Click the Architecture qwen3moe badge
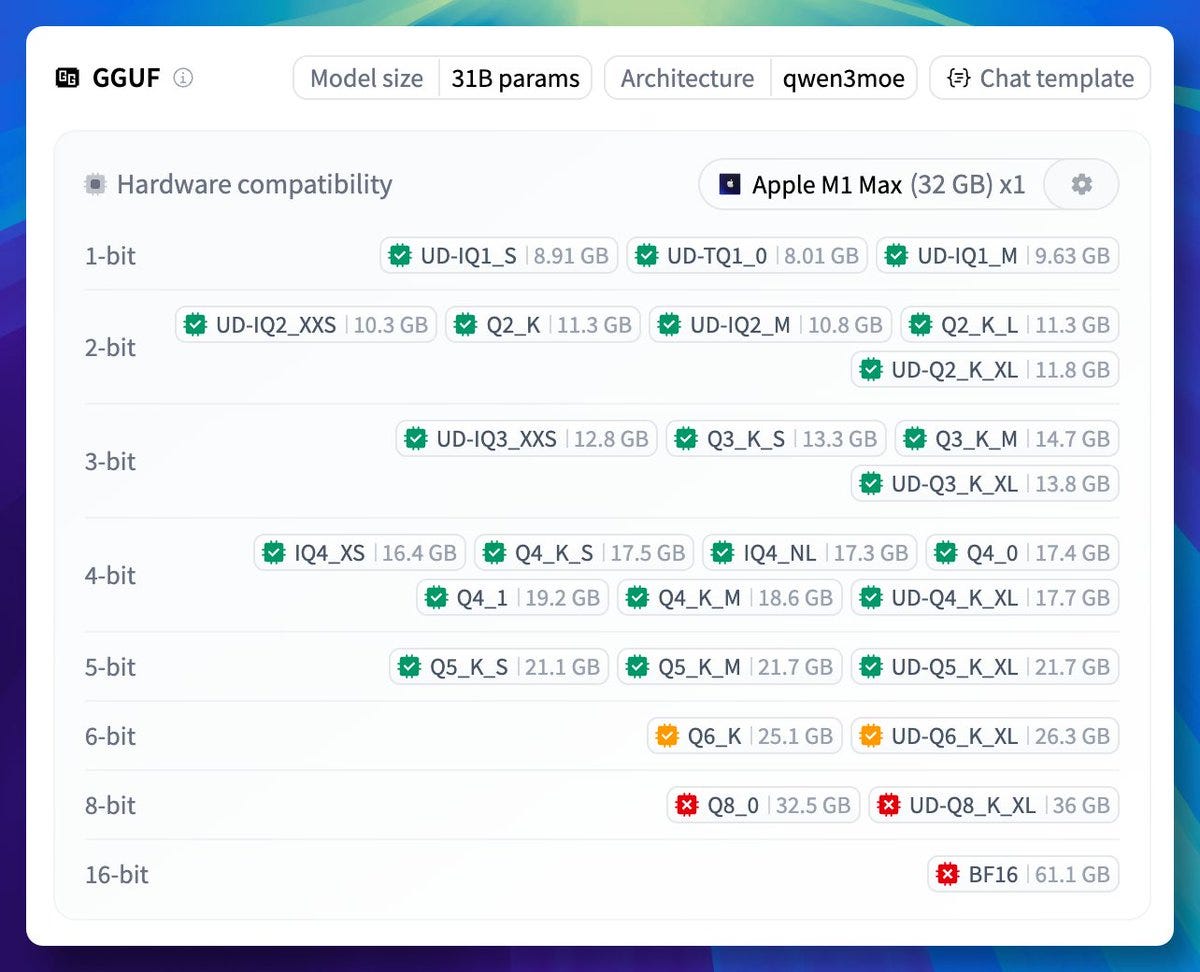 760,78
